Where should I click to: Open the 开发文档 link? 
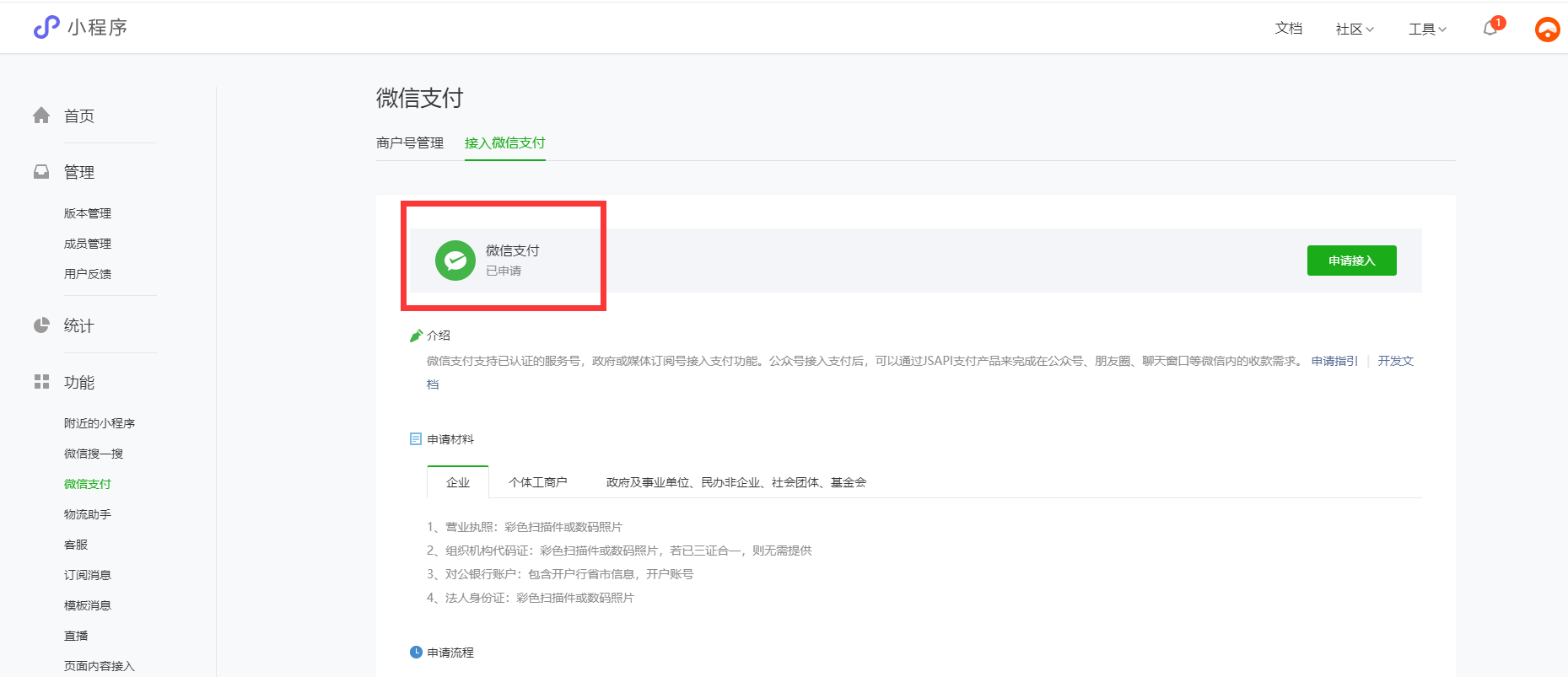point(1396,361)
